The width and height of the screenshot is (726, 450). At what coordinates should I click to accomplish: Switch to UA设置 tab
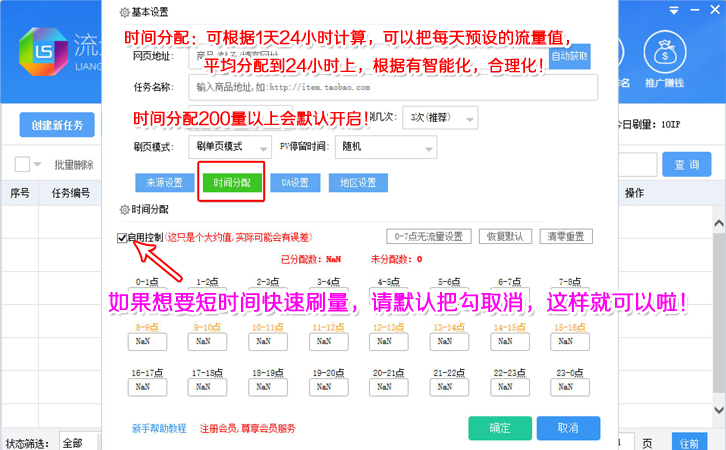[x=295, y=183]
